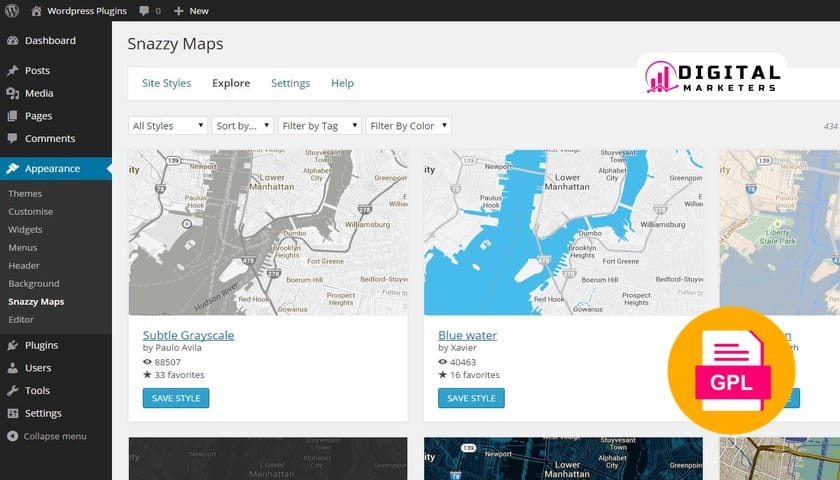Click the Tools wrench icon

pyautogui.click(x=13, y=391)
